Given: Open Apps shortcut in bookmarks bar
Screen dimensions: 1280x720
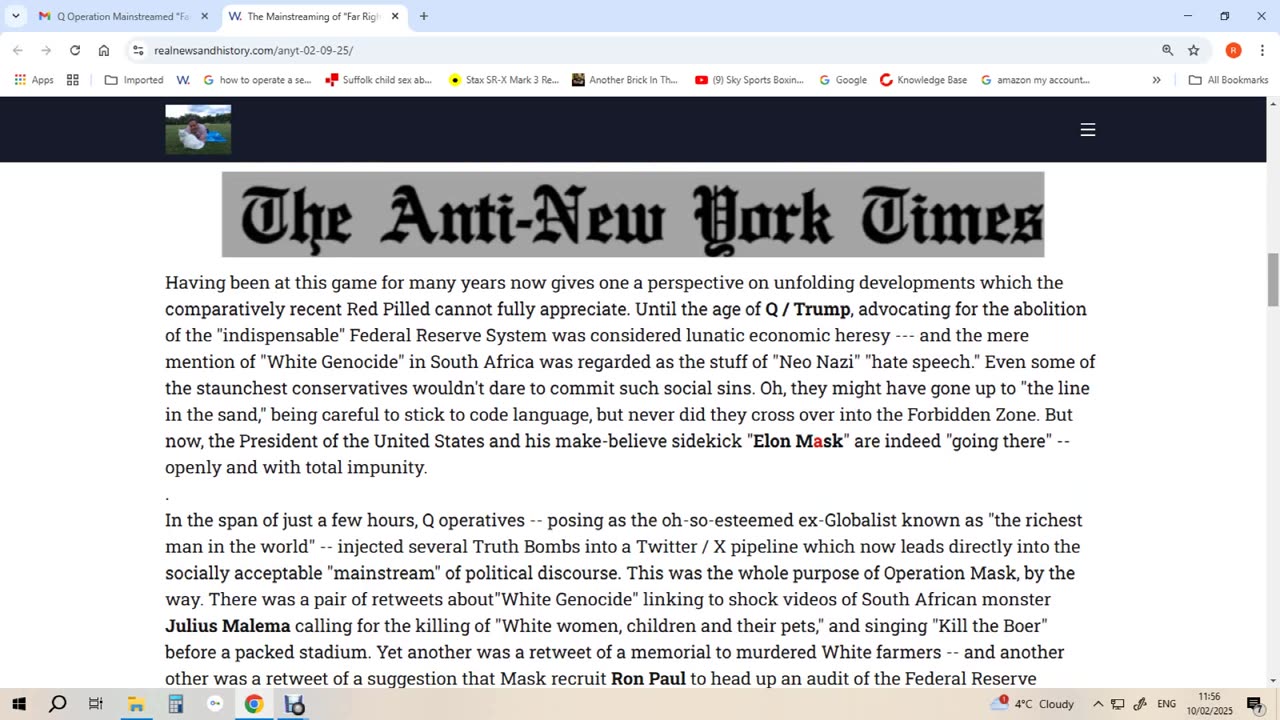Looking at the screenshot, I should 33,80.
